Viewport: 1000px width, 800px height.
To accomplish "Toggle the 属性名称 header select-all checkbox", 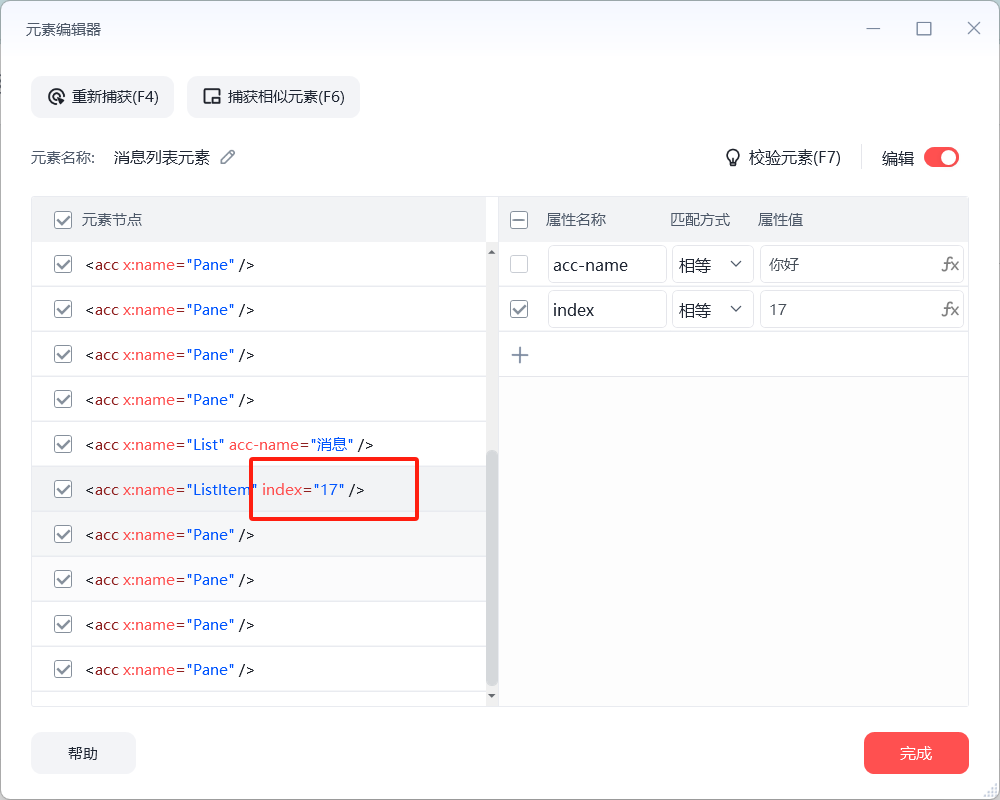I will 519,220.
